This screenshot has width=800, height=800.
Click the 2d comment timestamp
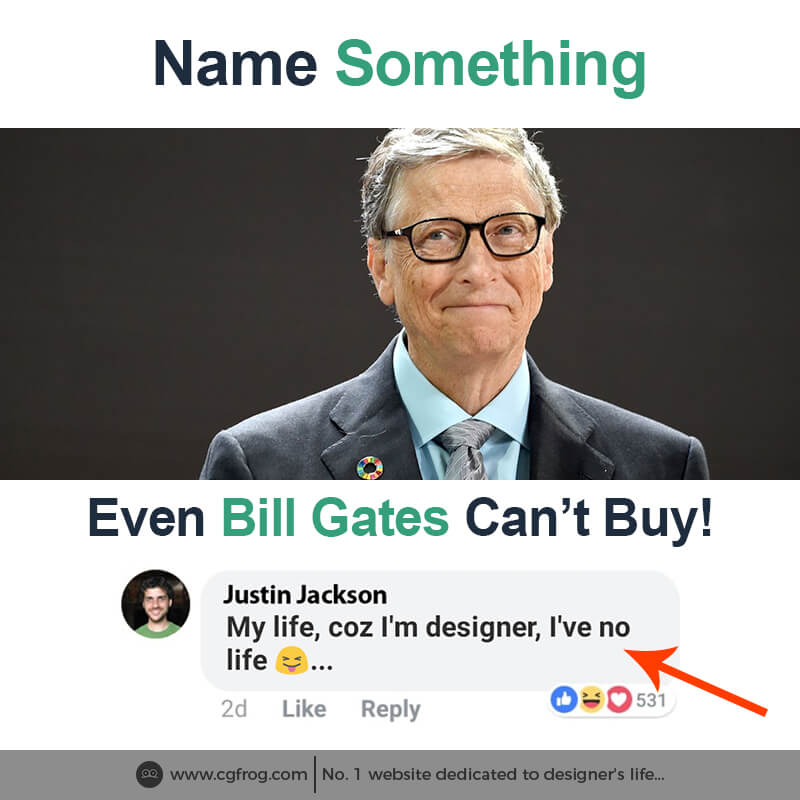tap(234, 709)
